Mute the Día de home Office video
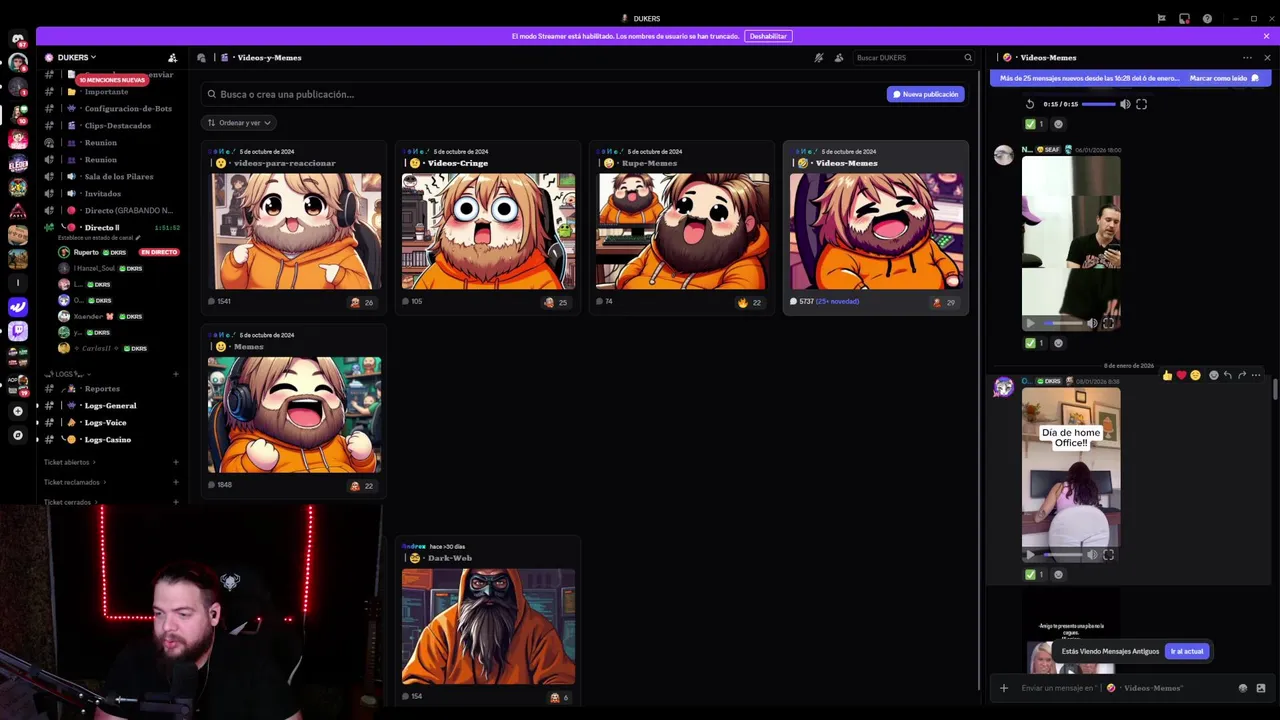 tap(1092, 555)
